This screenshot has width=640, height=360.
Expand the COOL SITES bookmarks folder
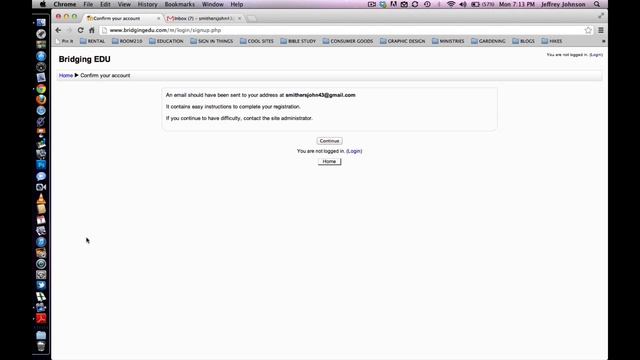point(257,41)
